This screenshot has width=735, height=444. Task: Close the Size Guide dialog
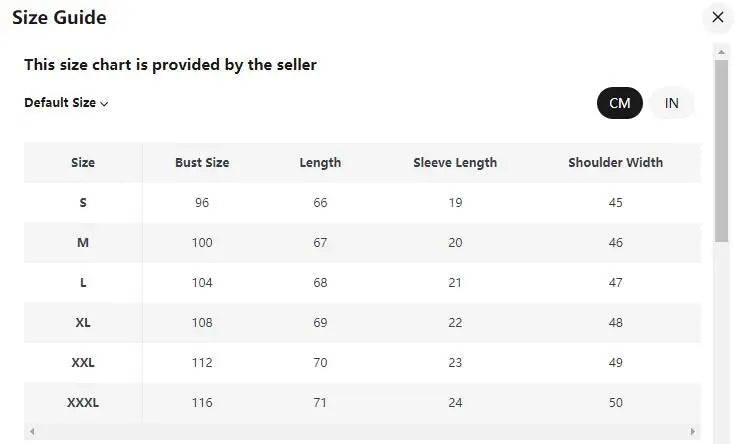717,17
